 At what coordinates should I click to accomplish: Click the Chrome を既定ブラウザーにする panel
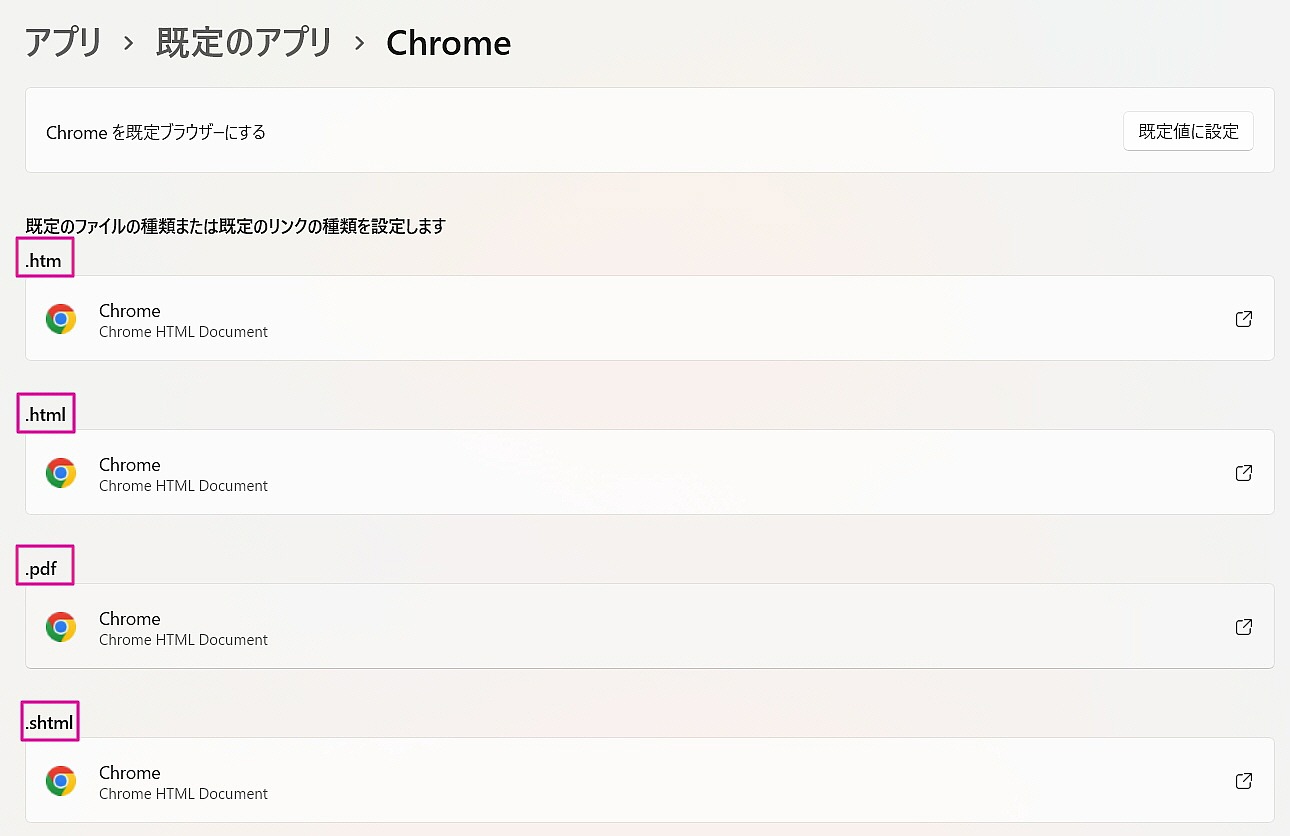click(x=650, y=130)
